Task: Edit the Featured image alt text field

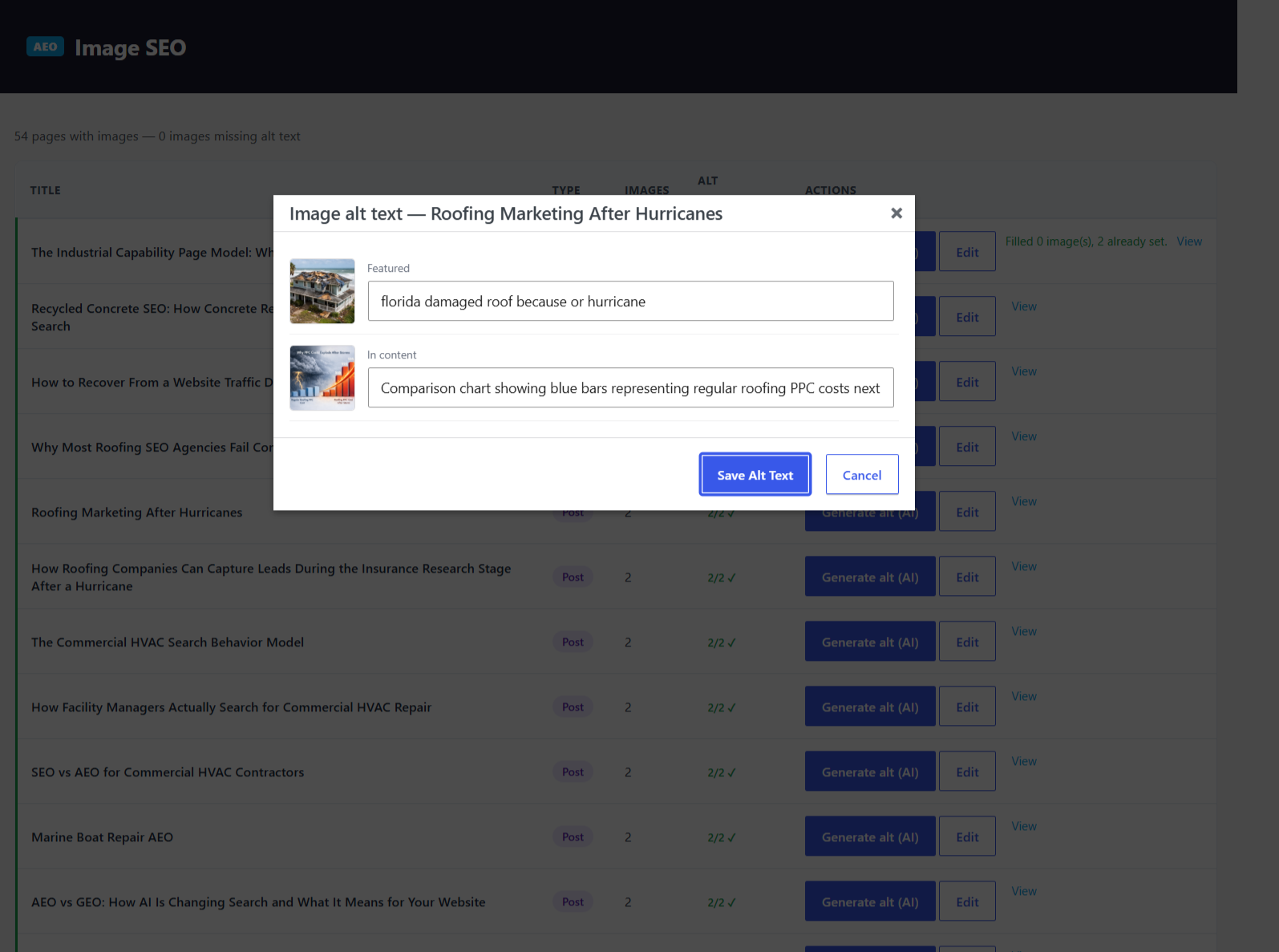Action: (x=630, y=301)
